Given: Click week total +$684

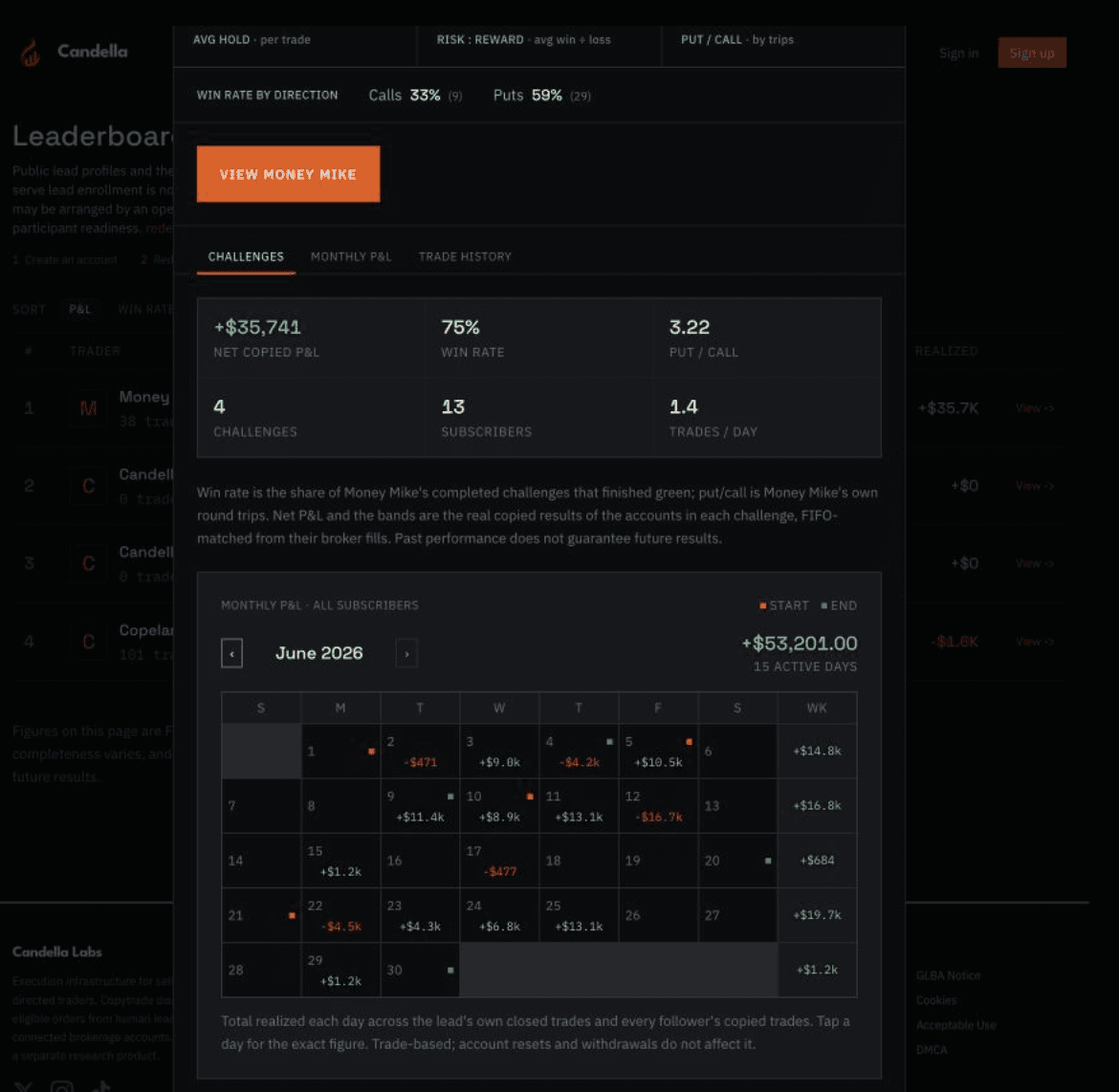Looking at the screenshot, I should (x=817, y=860).
